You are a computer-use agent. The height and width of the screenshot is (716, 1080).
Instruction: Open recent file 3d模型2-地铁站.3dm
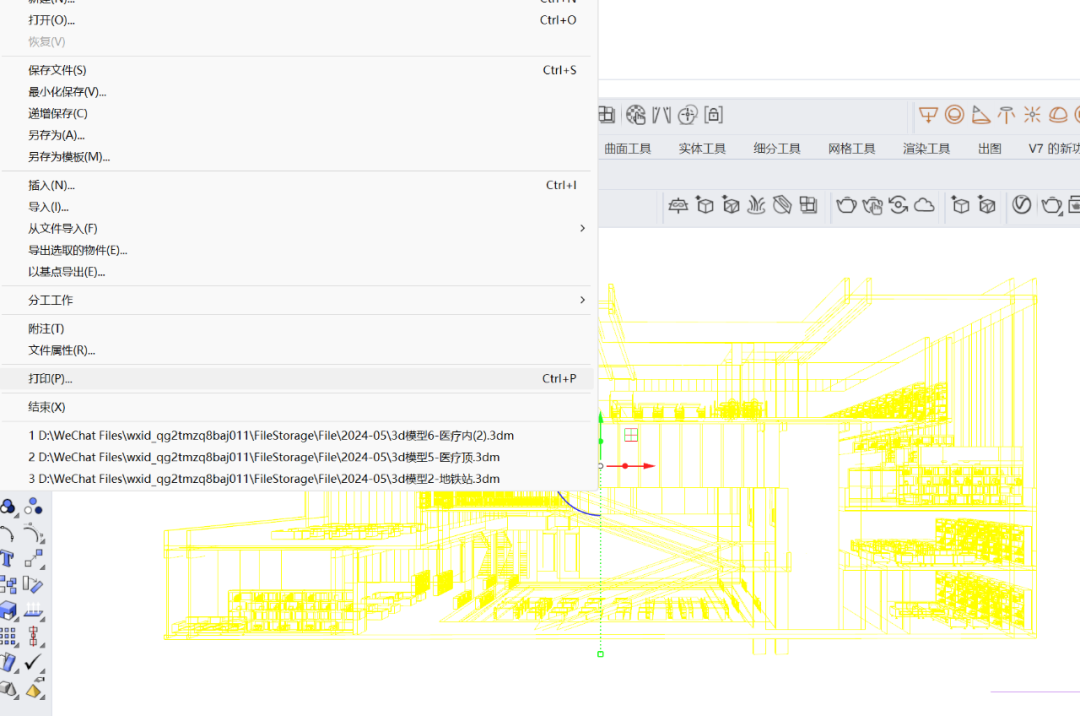[298, 478]
